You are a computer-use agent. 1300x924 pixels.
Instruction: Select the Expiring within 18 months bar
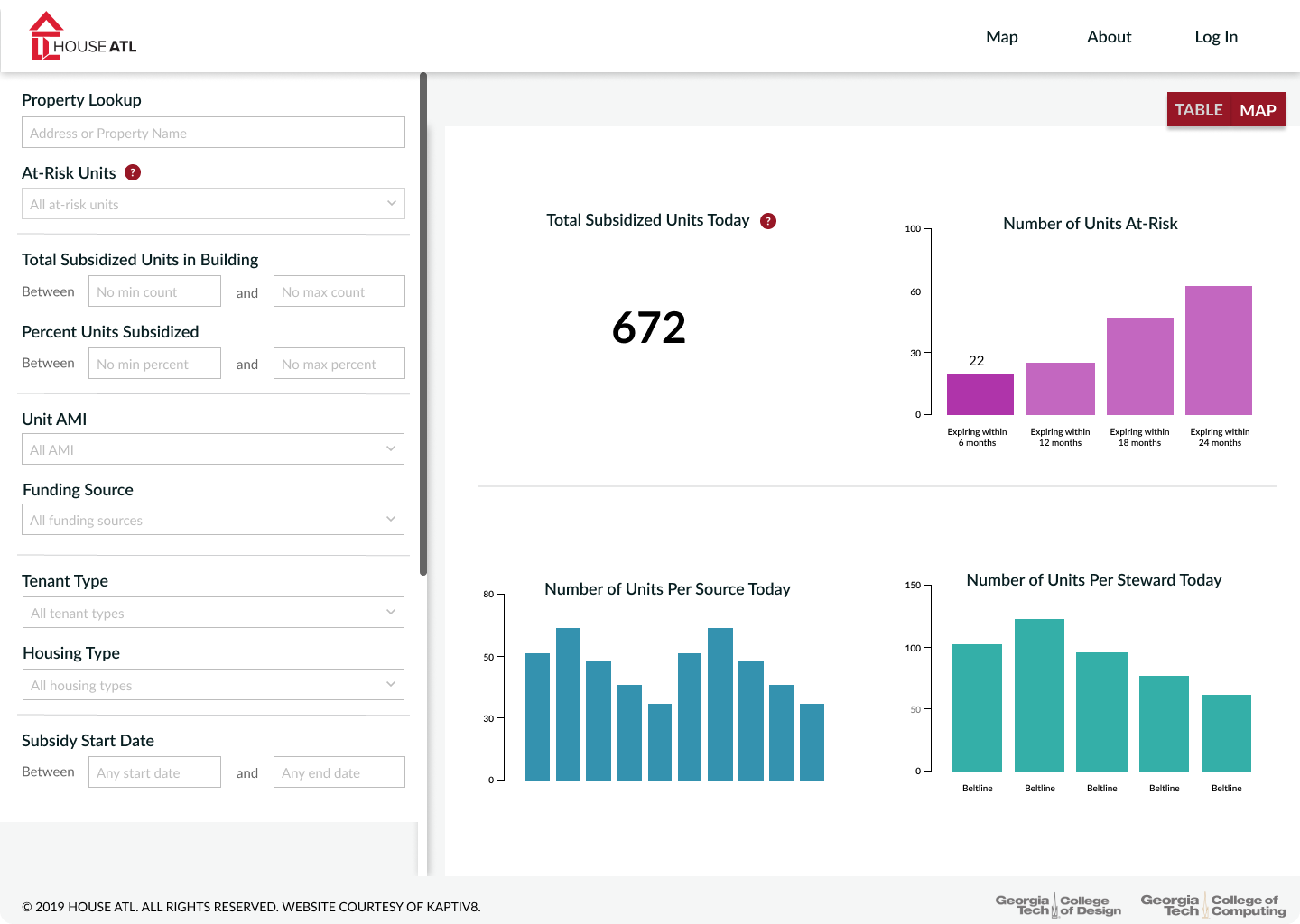[x=1140, y=366]
